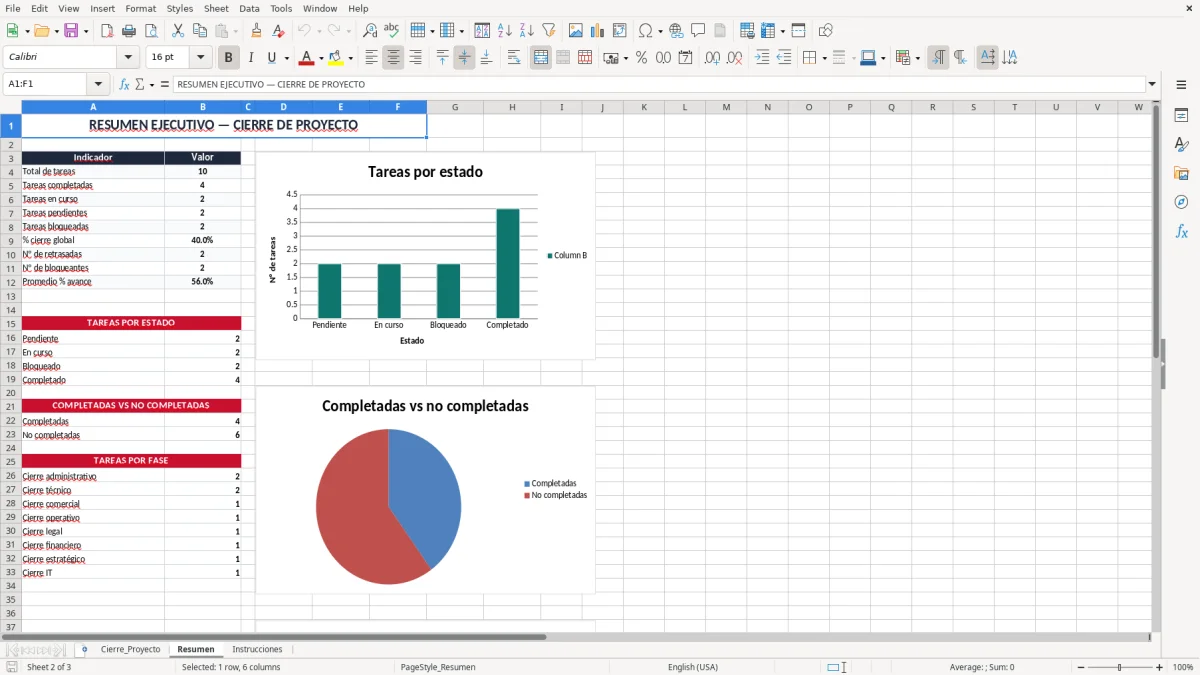Viewport: 1200px width, 675px height.
Task: Click the Format as Percent icon
Action: [x=641, y=58]
